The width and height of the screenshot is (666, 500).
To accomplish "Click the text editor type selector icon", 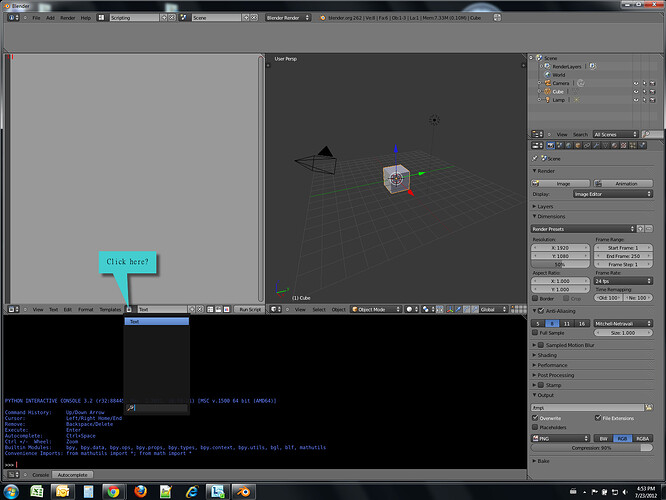I will [14, 309].
